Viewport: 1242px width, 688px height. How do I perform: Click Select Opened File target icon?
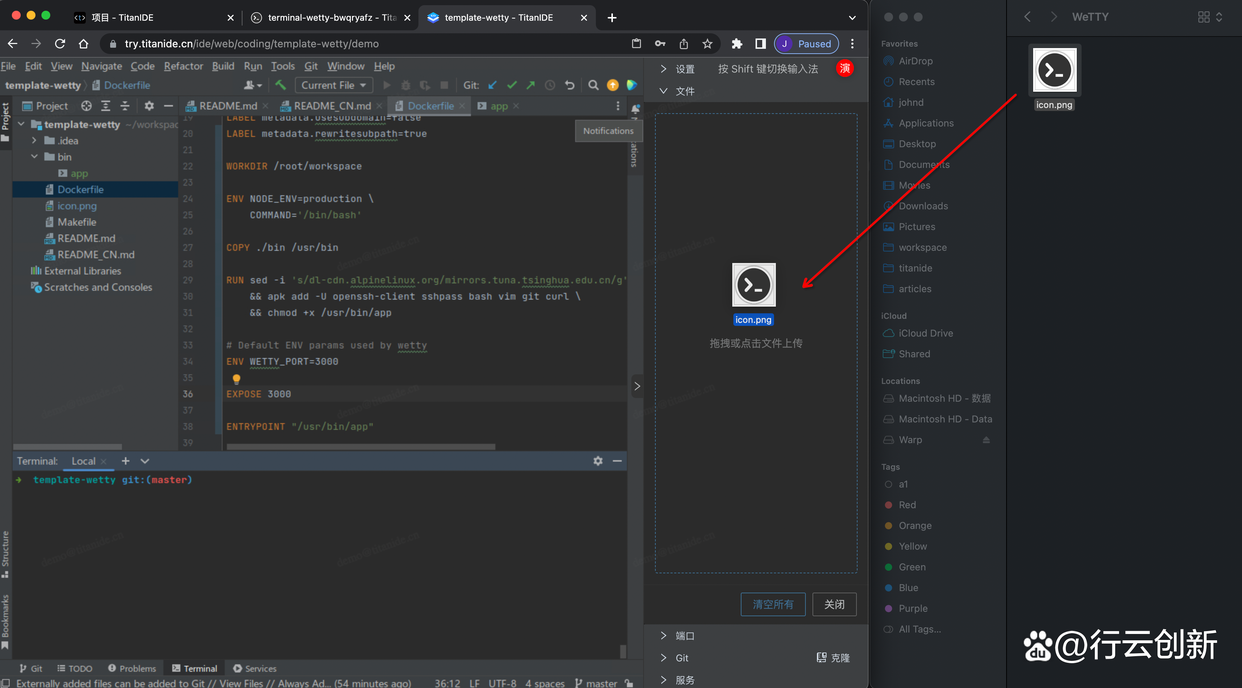click(x=86, y=106)
